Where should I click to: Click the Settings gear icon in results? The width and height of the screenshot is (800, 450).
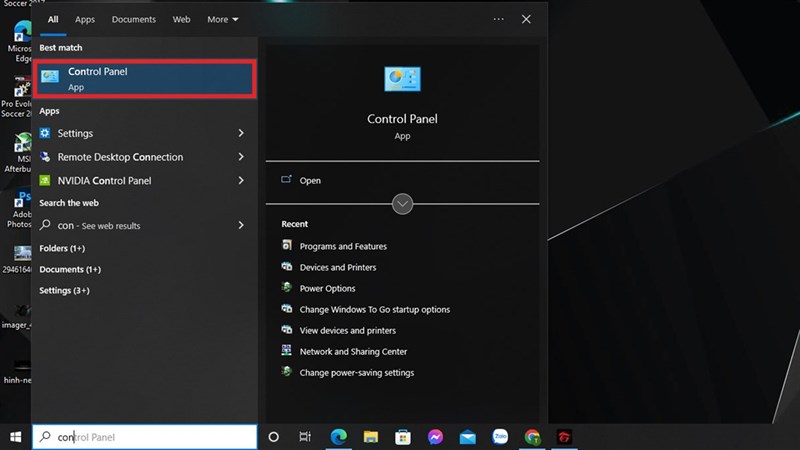click(45, 133)
